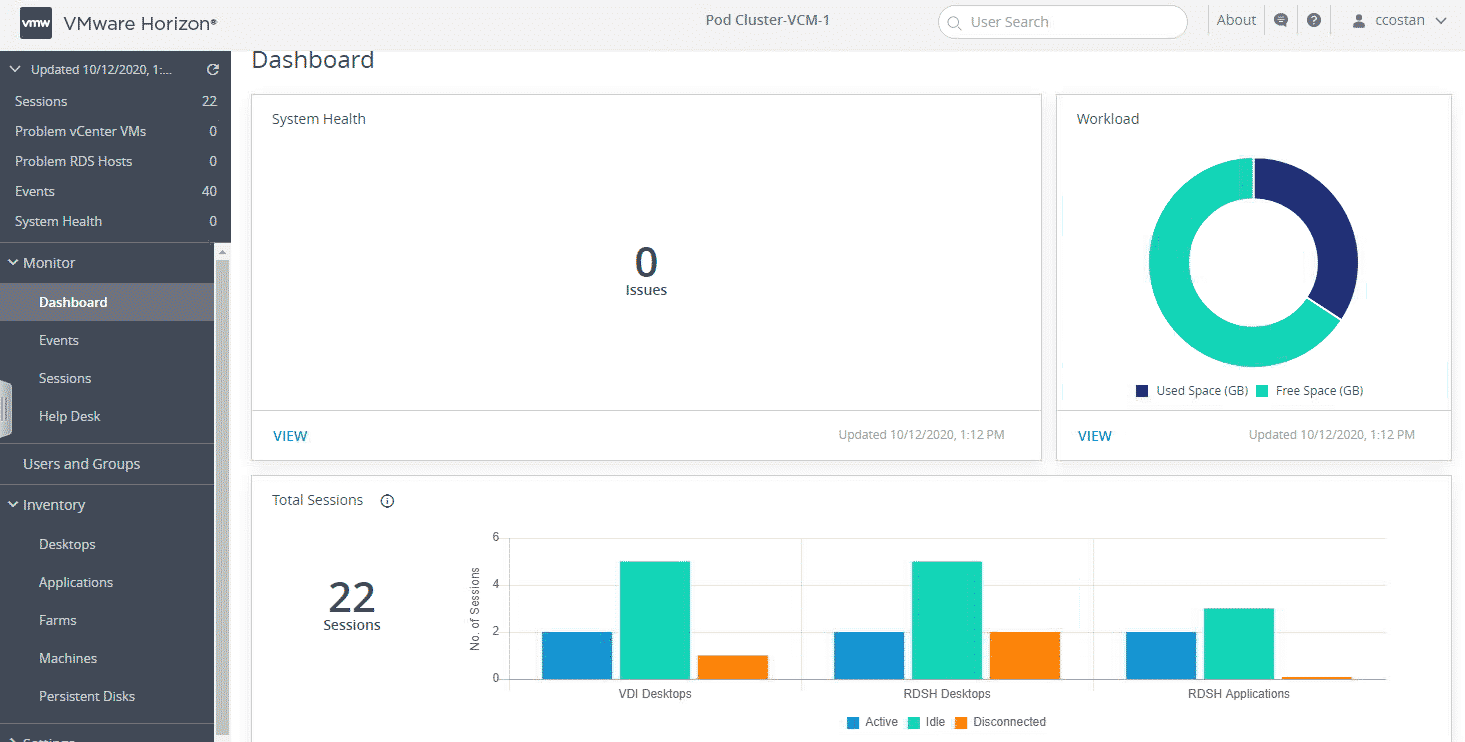Click the Workload card title
This screenshot has height=742, width=1465.
pyautogui.click(x=1108, y=119)
